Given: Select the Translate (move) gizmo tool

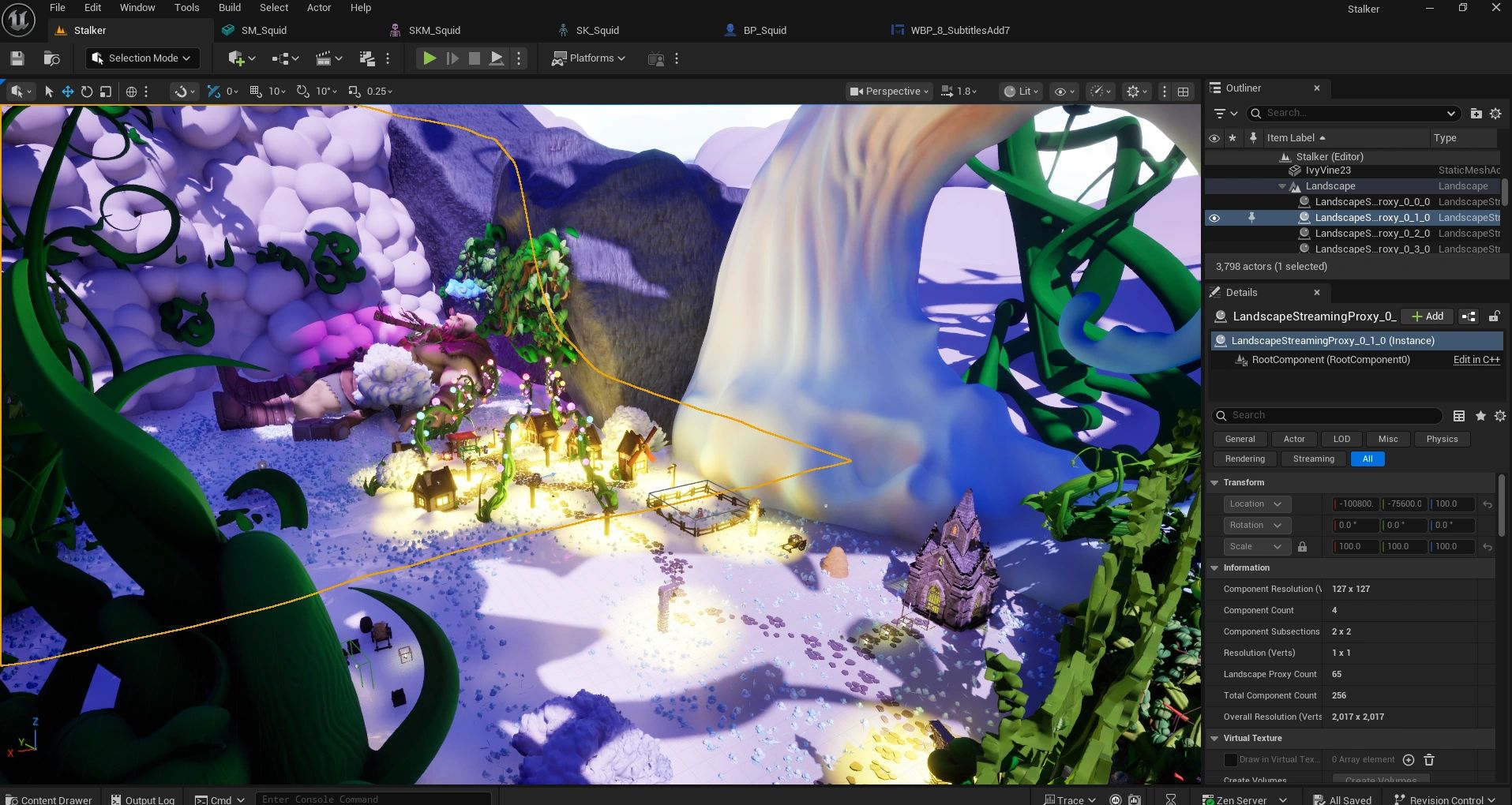Looking at the screenshot, I should click(x=68, y=92).
